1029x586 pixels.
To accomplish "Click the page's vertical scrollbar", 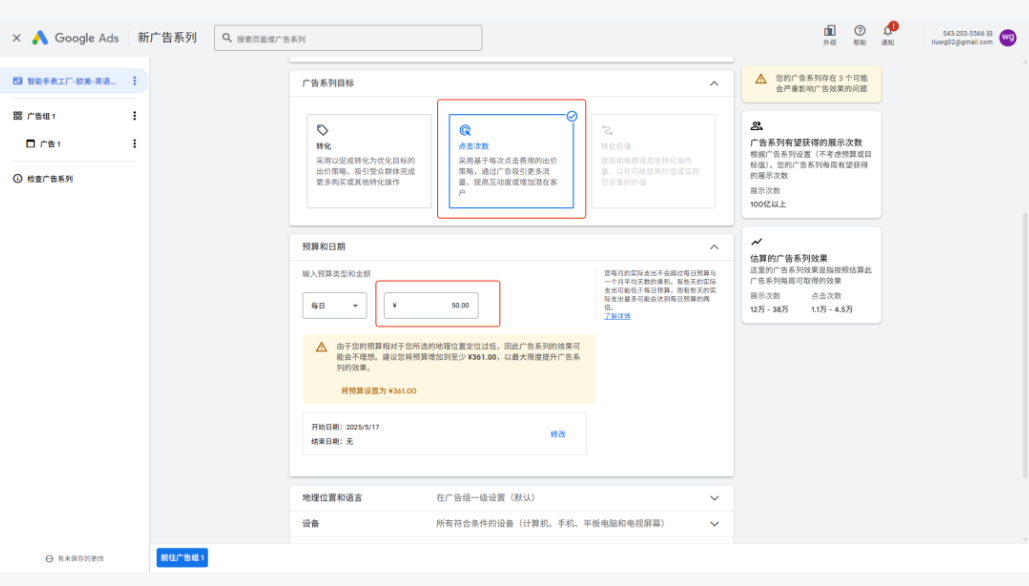I will pyautogui.click(x=1025, y=345).
